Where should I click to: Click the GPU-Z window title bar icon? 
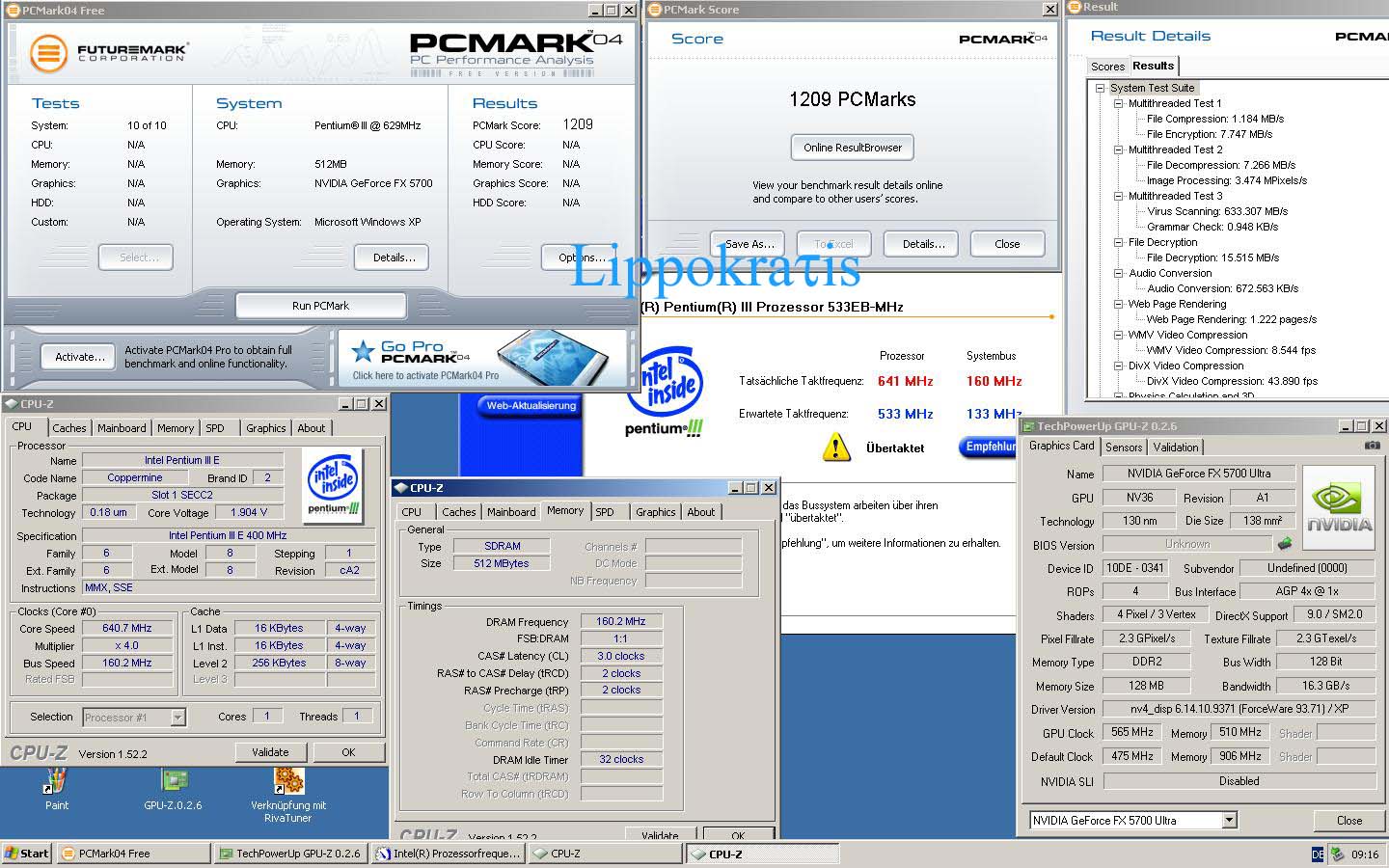point(1028,426)
